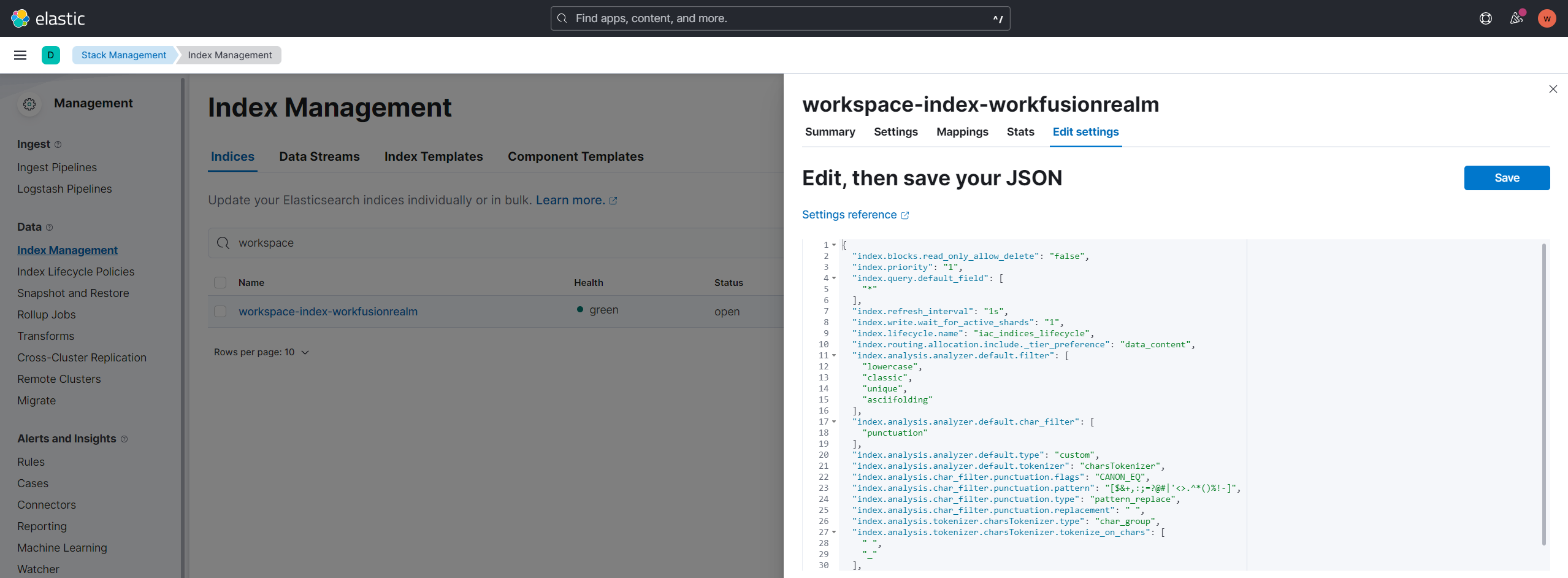This screenshot has width=1568, height=578.
Task: Collapse the fold arrow at line 4
Action: pos(834,278)
